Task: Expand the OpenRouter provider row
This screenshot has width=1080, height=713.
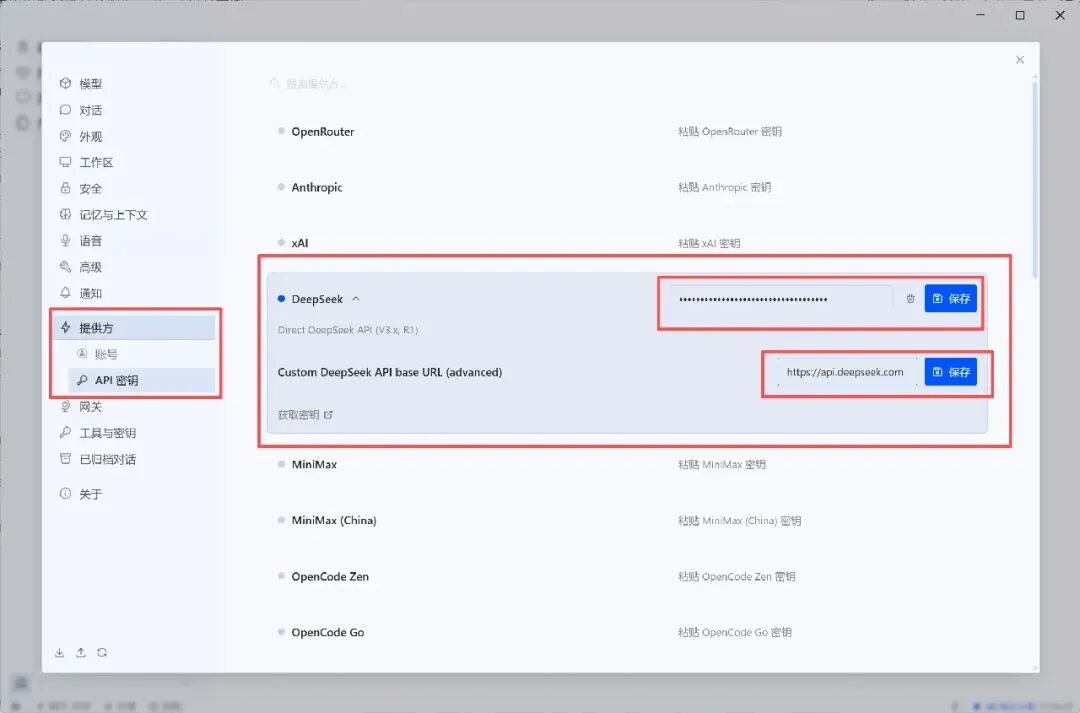Action: [322, 132]
